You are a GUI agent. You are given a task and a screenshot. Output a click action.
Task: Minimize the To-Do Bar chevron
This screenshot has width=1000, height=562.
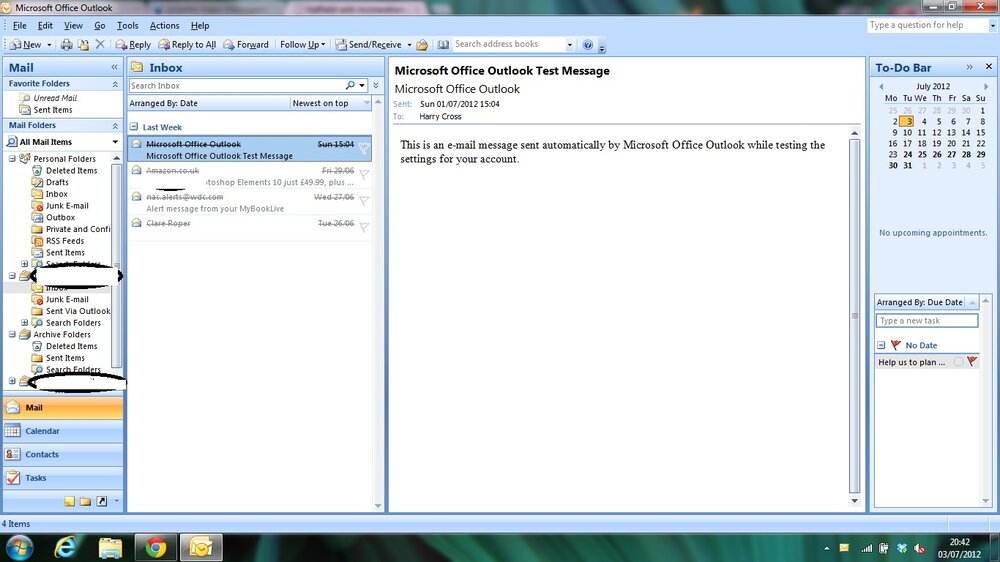coord(969,66)
